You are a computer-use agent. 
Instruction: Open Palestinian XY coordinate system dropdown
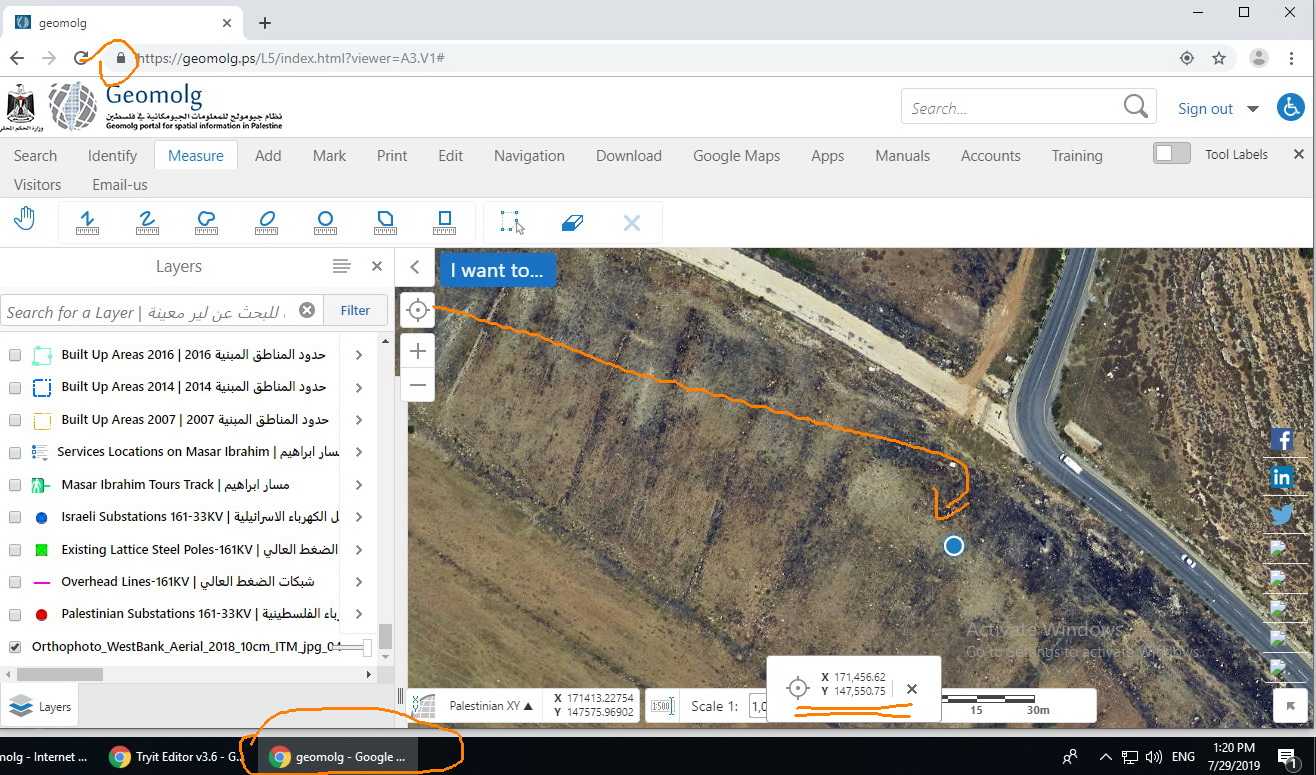click(x=490, y=705)
